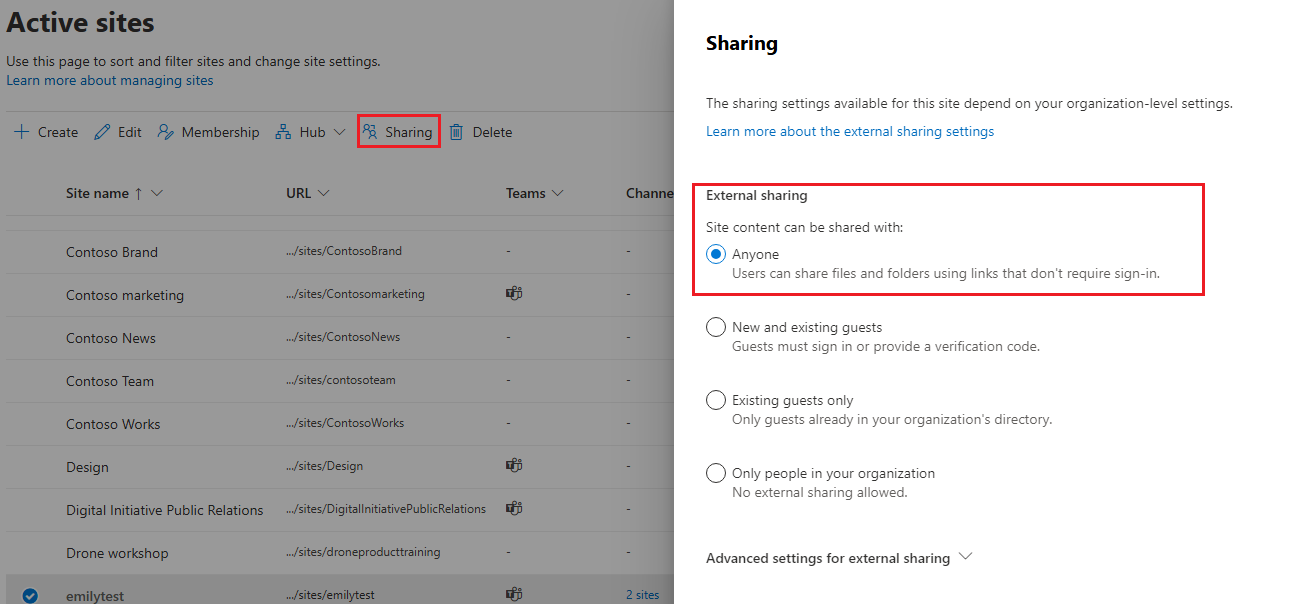Screen dimensions: 1304x604
Task: Click the Delete trash icon
Action: 458,131
